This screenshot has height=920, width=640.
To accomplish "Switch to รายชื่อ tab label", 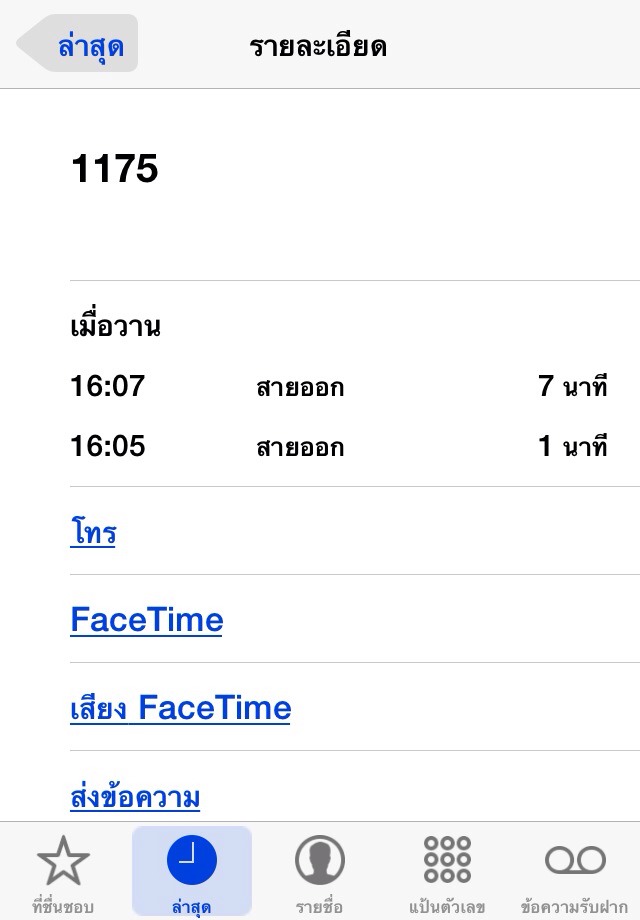I will (319, 906).
